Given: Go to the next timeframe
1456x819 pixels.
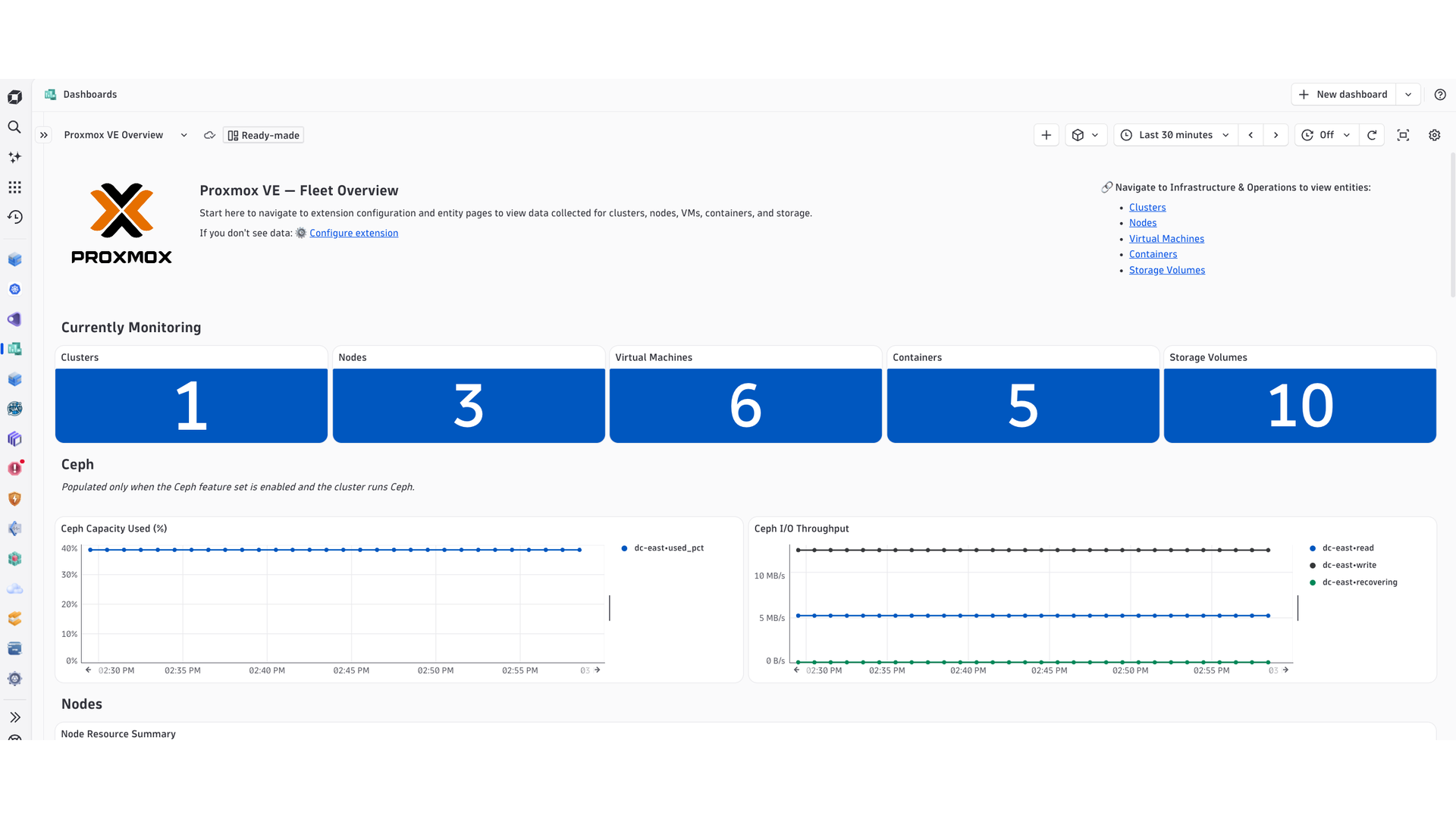Looking at the screenshot, I should [x=1276, y=135].
